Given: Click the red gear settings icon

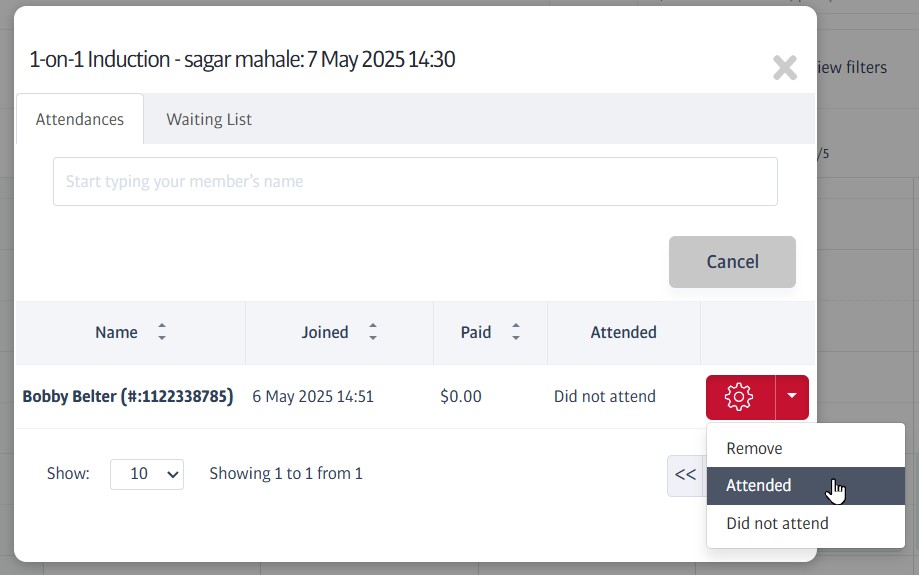Looking at the screenshot, I should pos(740,397).
